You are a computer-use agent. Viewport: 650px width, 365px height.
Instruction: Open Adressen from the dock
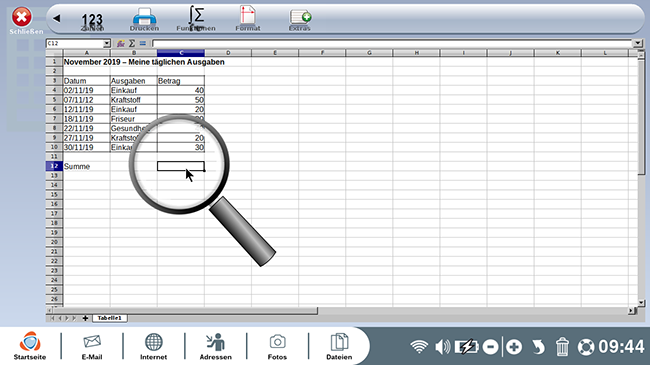coord(216,346)
